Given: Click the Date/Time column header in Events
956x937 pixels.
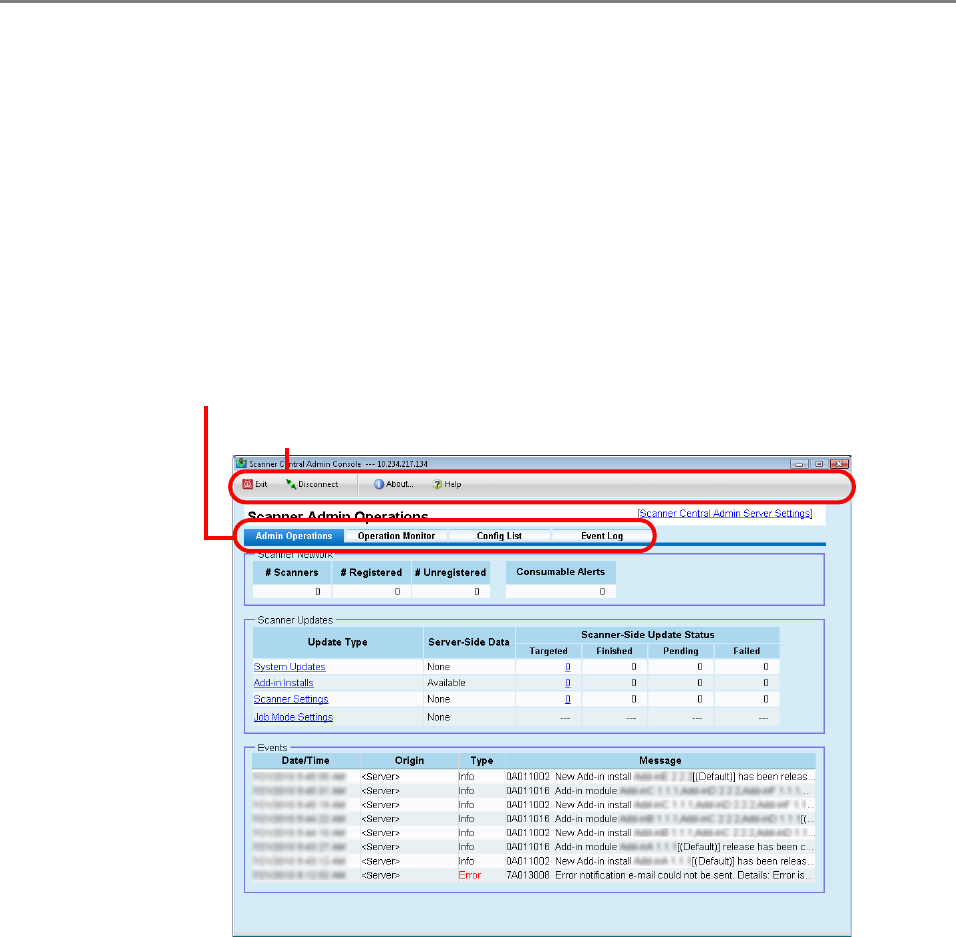Looking at the screenshot, I should click(x=305, y=760).
